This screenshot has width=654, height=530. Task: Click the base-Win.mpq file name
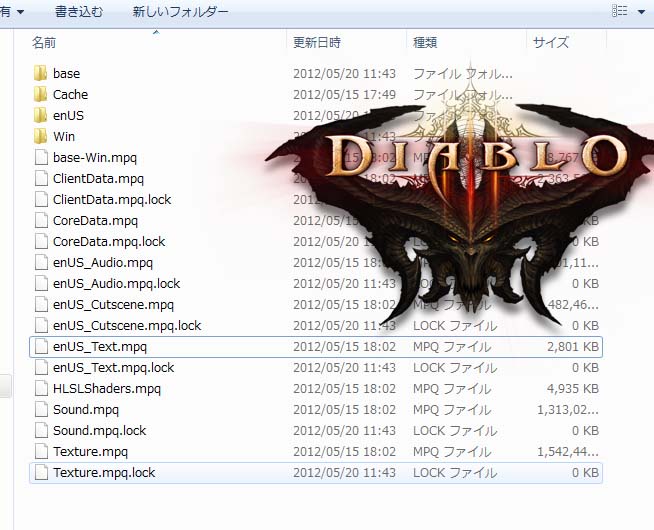click(95, 158)
